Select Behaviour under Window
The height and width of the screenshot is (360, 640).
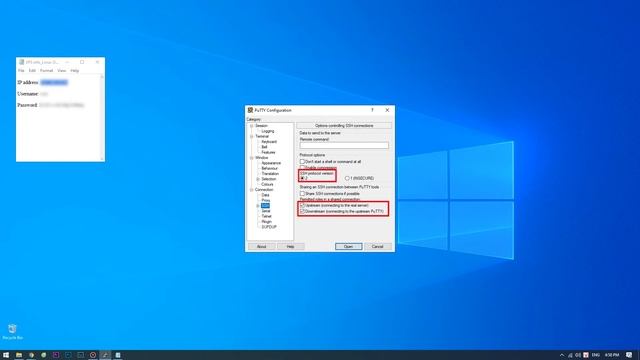[x=269, y=168]
